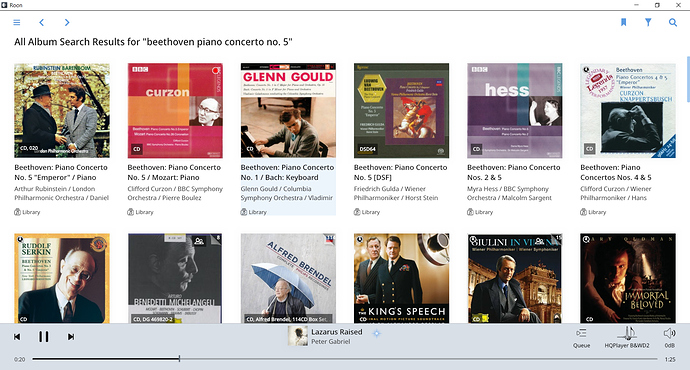Image resolution: width=690 pixels, height=370 pixels.
Task: Click Library badge under Rubinstein album
Action: [27, 212]
